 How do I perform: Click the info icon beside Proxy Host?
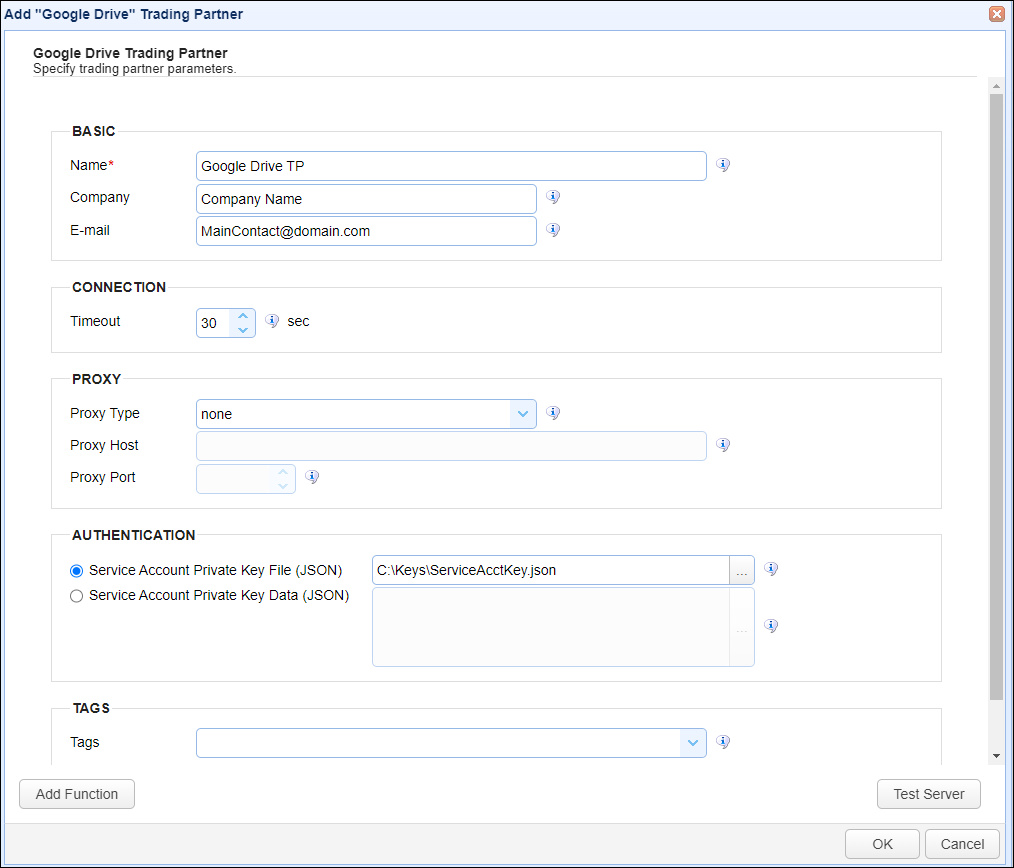[723, 445]
